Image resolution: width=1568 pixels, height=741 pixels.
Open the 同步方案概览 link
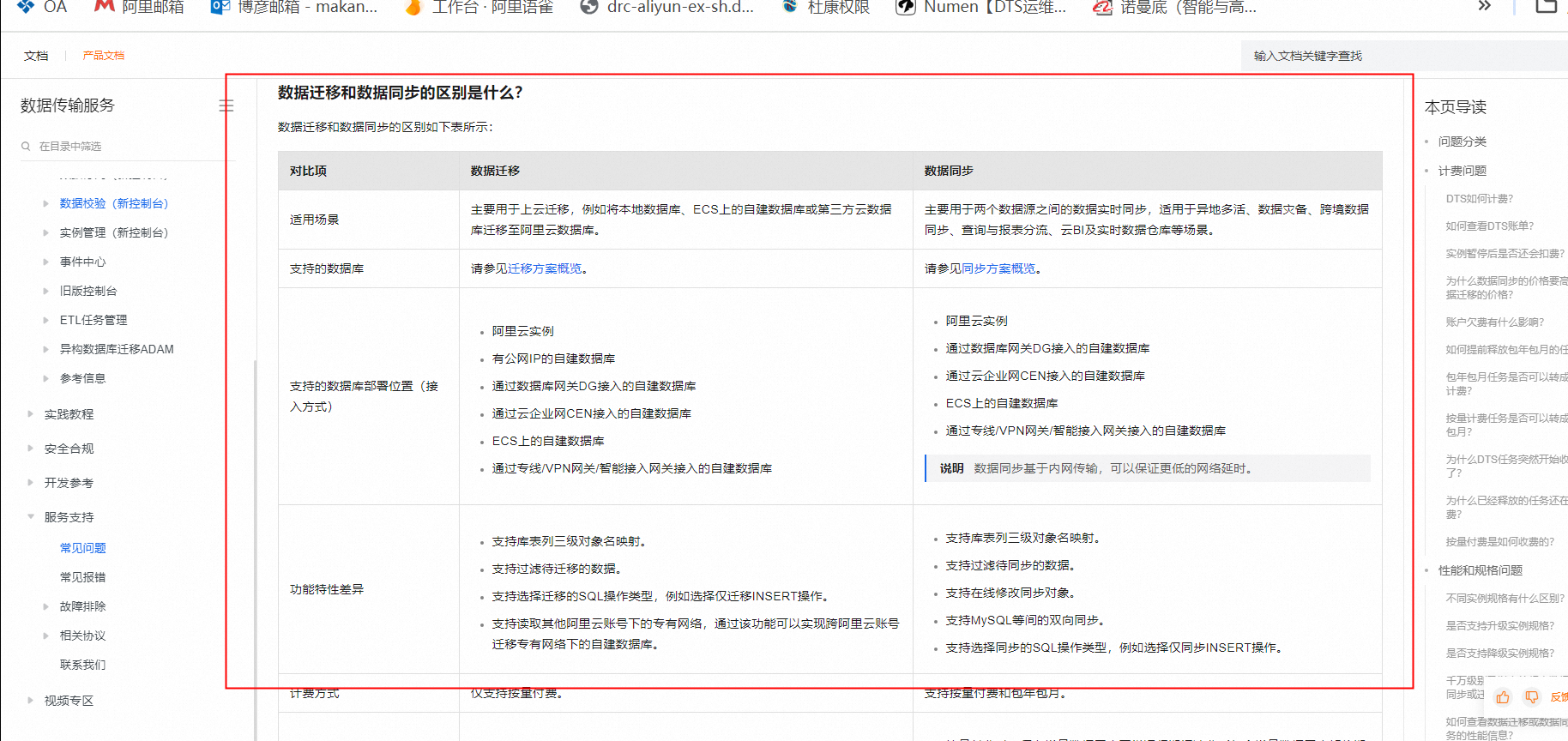pos(998,268)
